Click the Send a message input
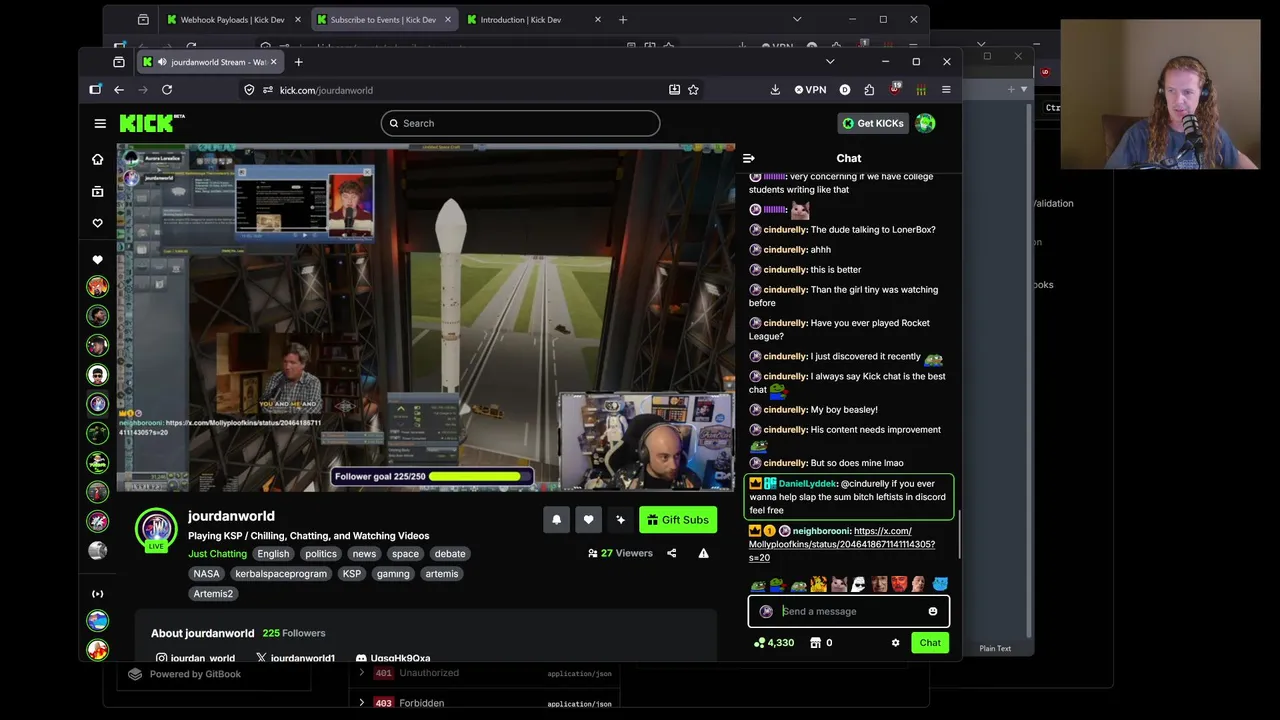This screenshot has height=720, width=1280. pyautogui.click(x=850, y=611)
